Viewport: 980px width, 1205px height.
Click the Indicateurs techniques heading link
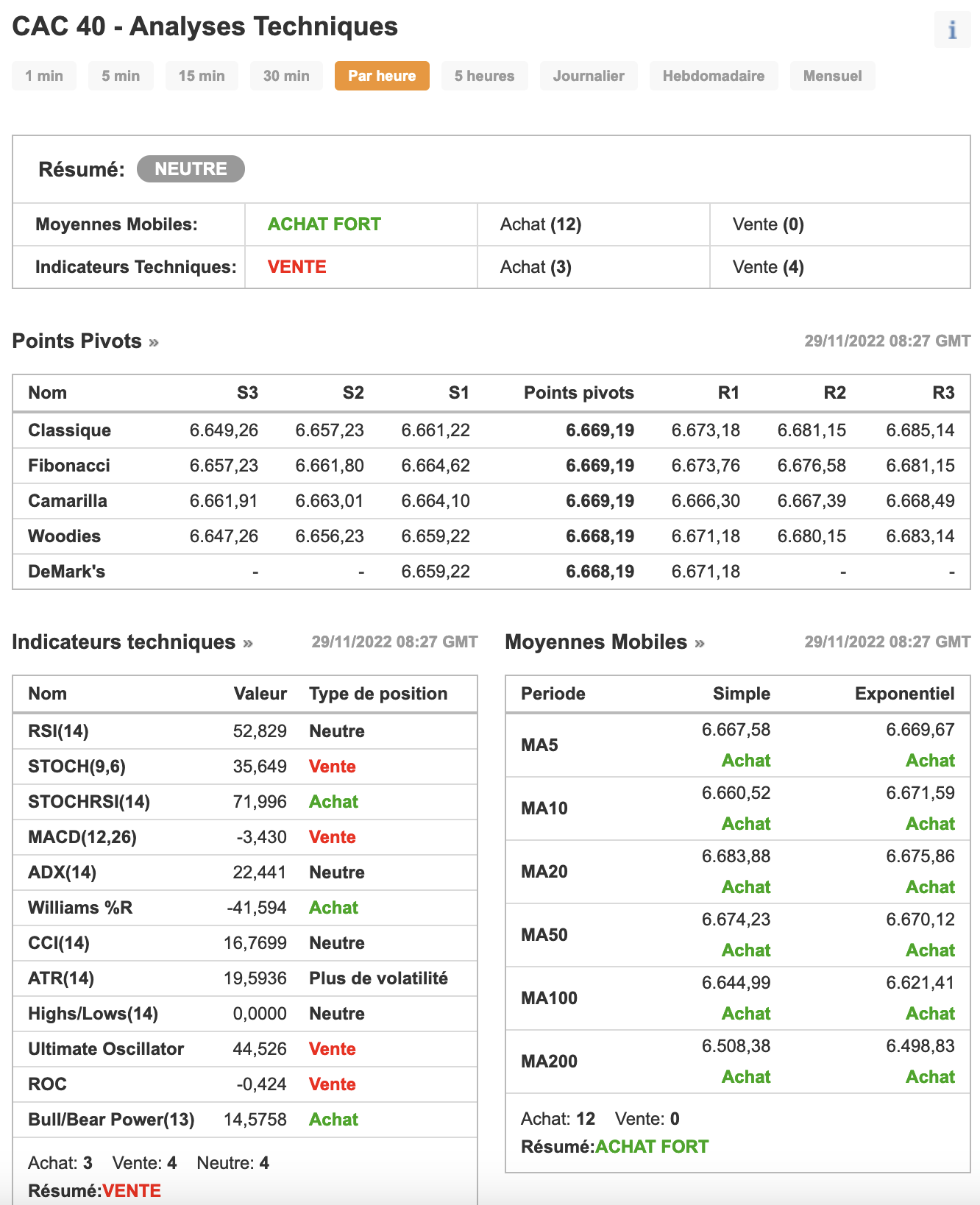[124, 642]
